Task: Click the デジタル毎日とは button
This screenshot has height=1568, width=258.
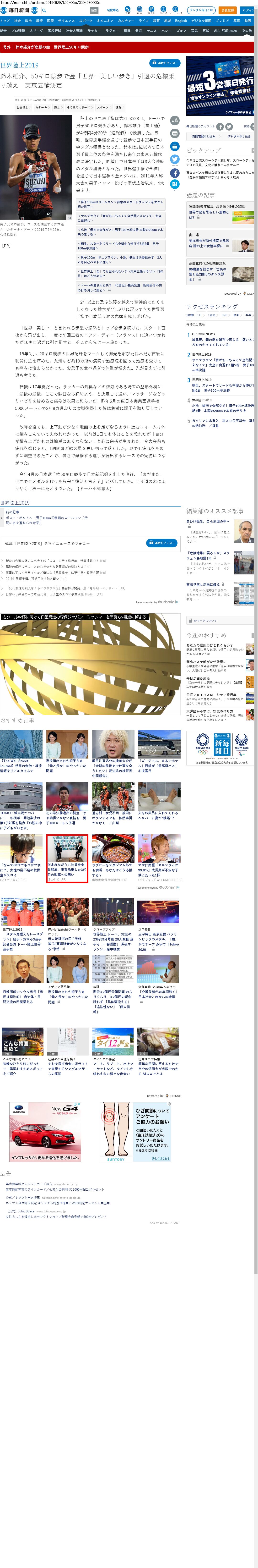Action: coord(201,10)
